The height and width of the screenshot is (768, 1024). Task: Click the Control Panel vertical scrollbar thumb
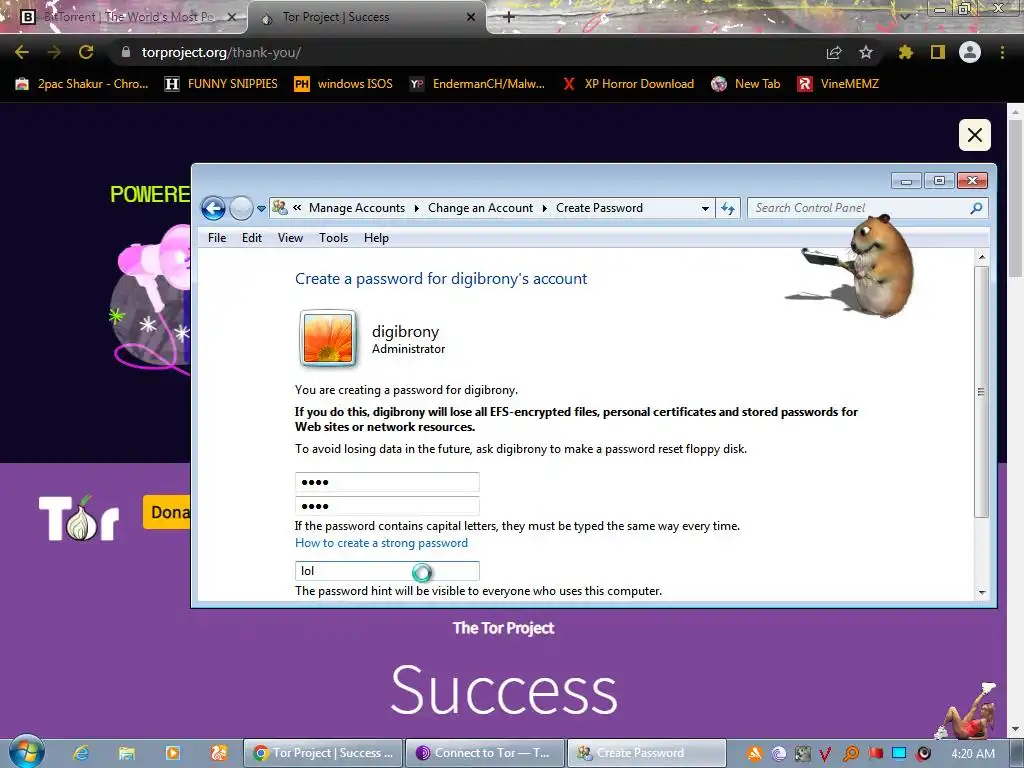click(981, 392)
